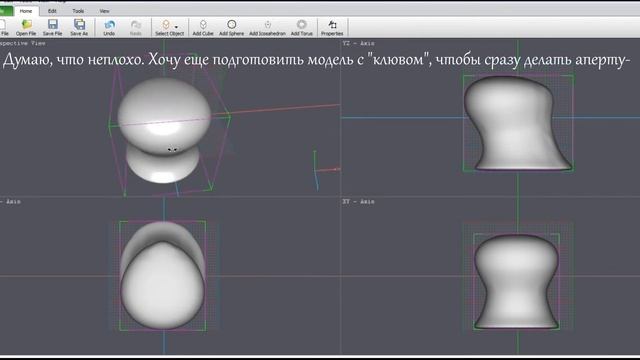Click the XY - Axis viewport label

coord(358,202)
